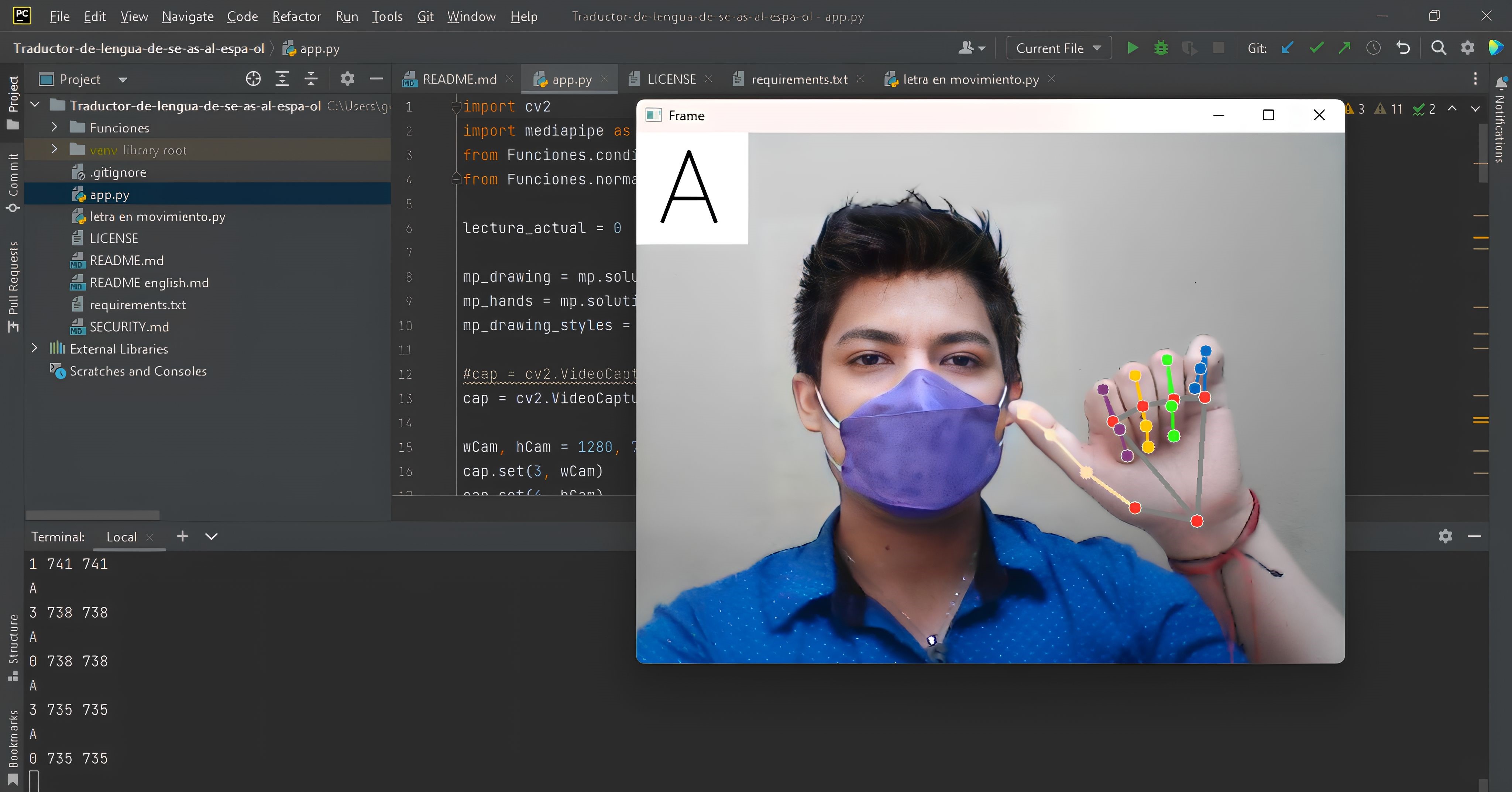Maximize the Frame window
Image resolution: width=1512 pixels, height=792 pixels.
(x=1268, y=115)
